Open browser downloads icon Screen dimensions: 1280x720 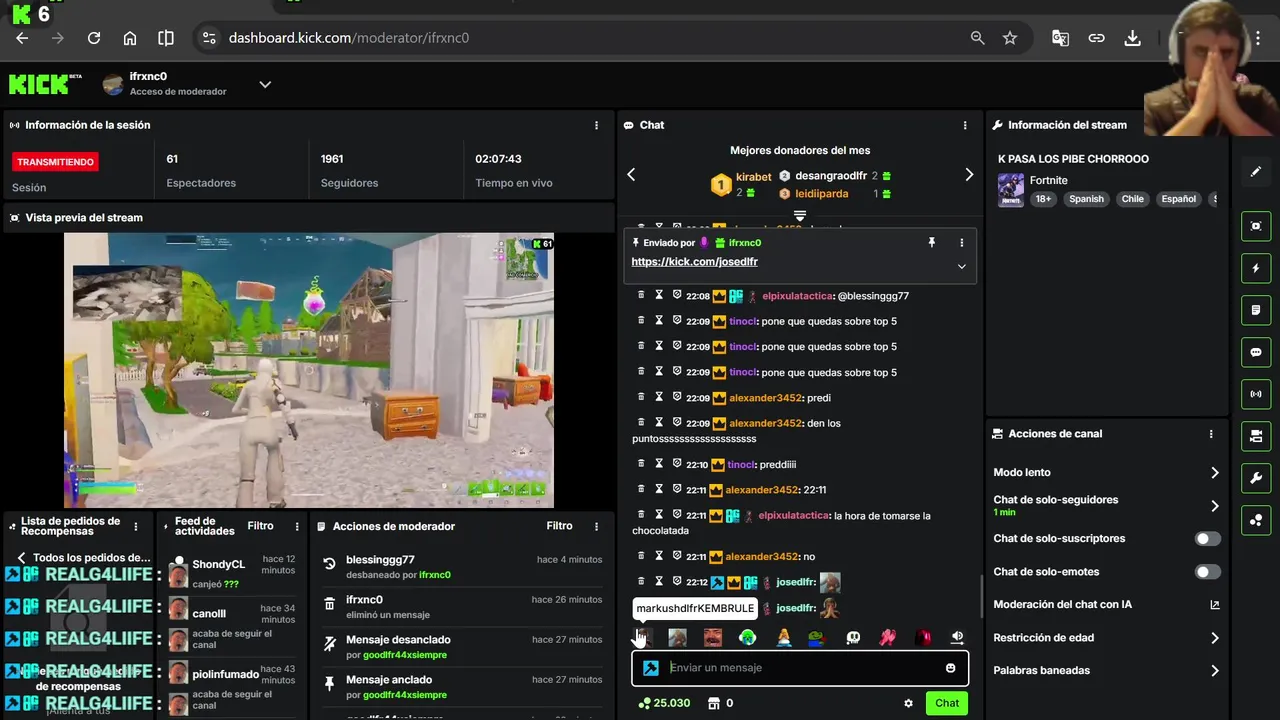tap(1132, 38)
